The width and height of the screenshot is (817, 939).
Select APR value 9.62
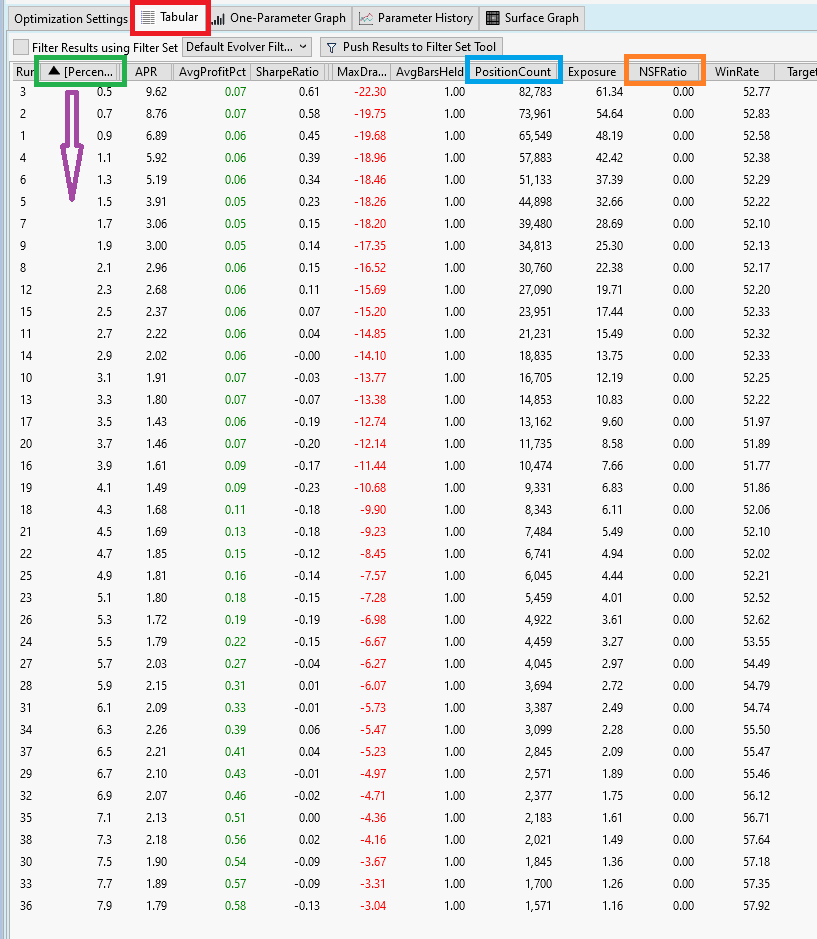[156, 92]
